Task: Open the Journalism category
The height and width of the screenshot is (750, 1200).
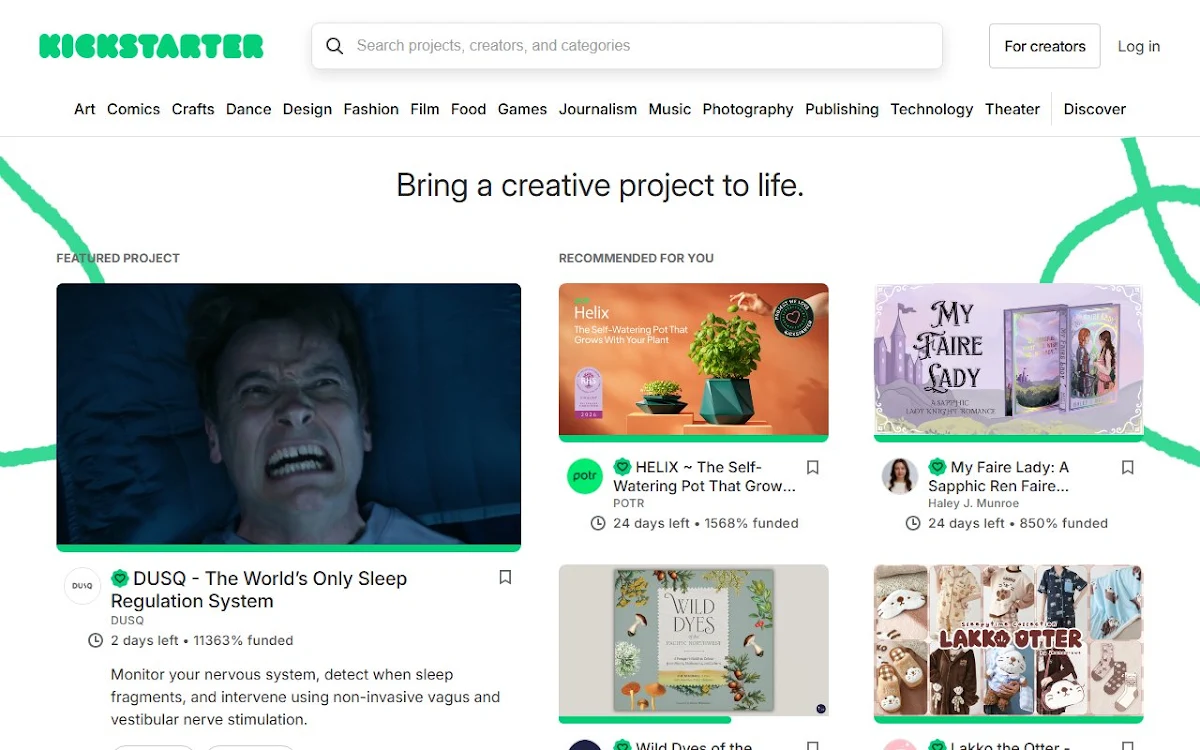Action: coord(598,109)
